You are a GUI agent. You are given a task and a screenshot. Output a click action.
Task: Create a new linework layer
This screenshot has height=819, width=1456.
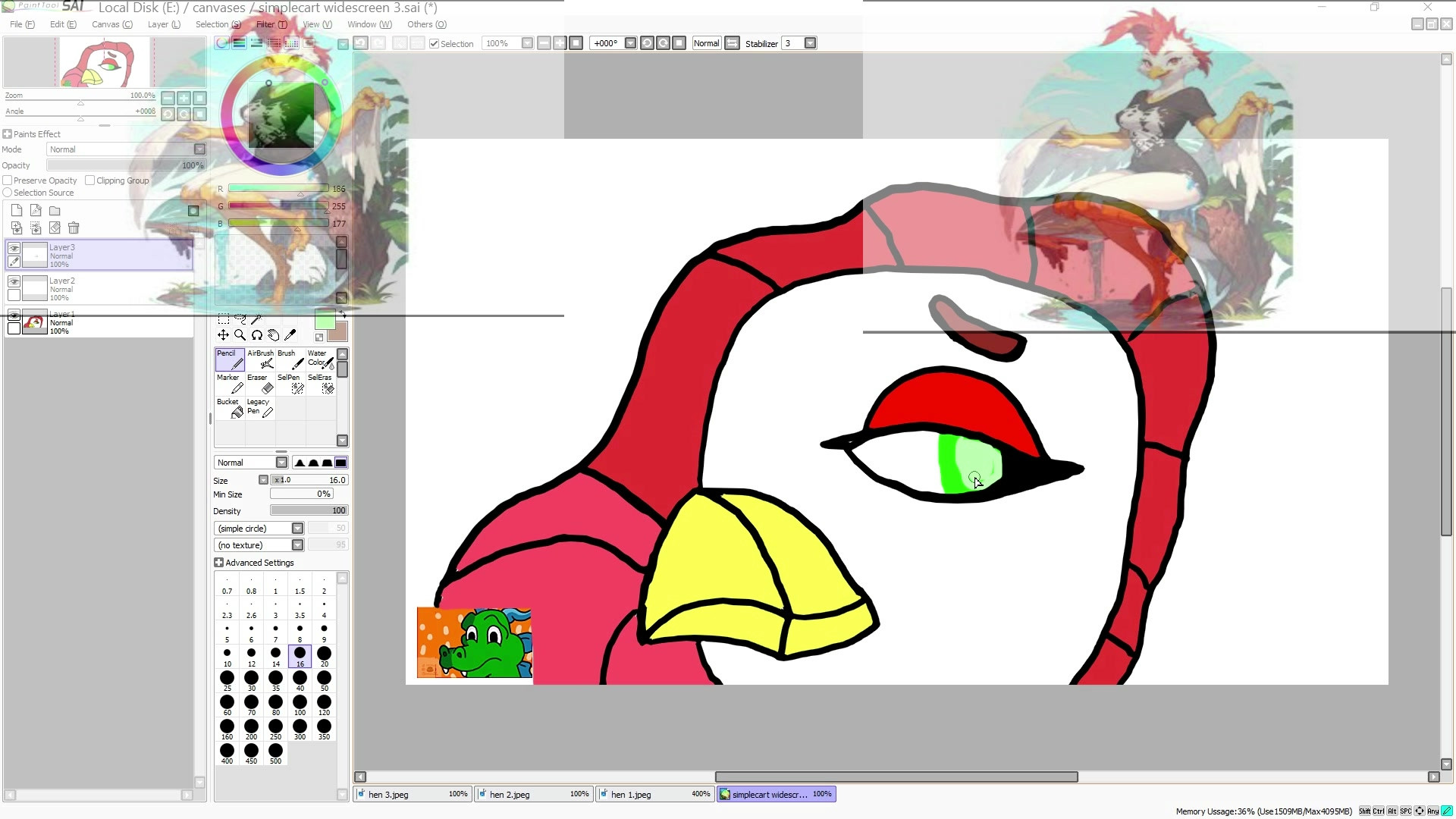click(x=36, y=211)
